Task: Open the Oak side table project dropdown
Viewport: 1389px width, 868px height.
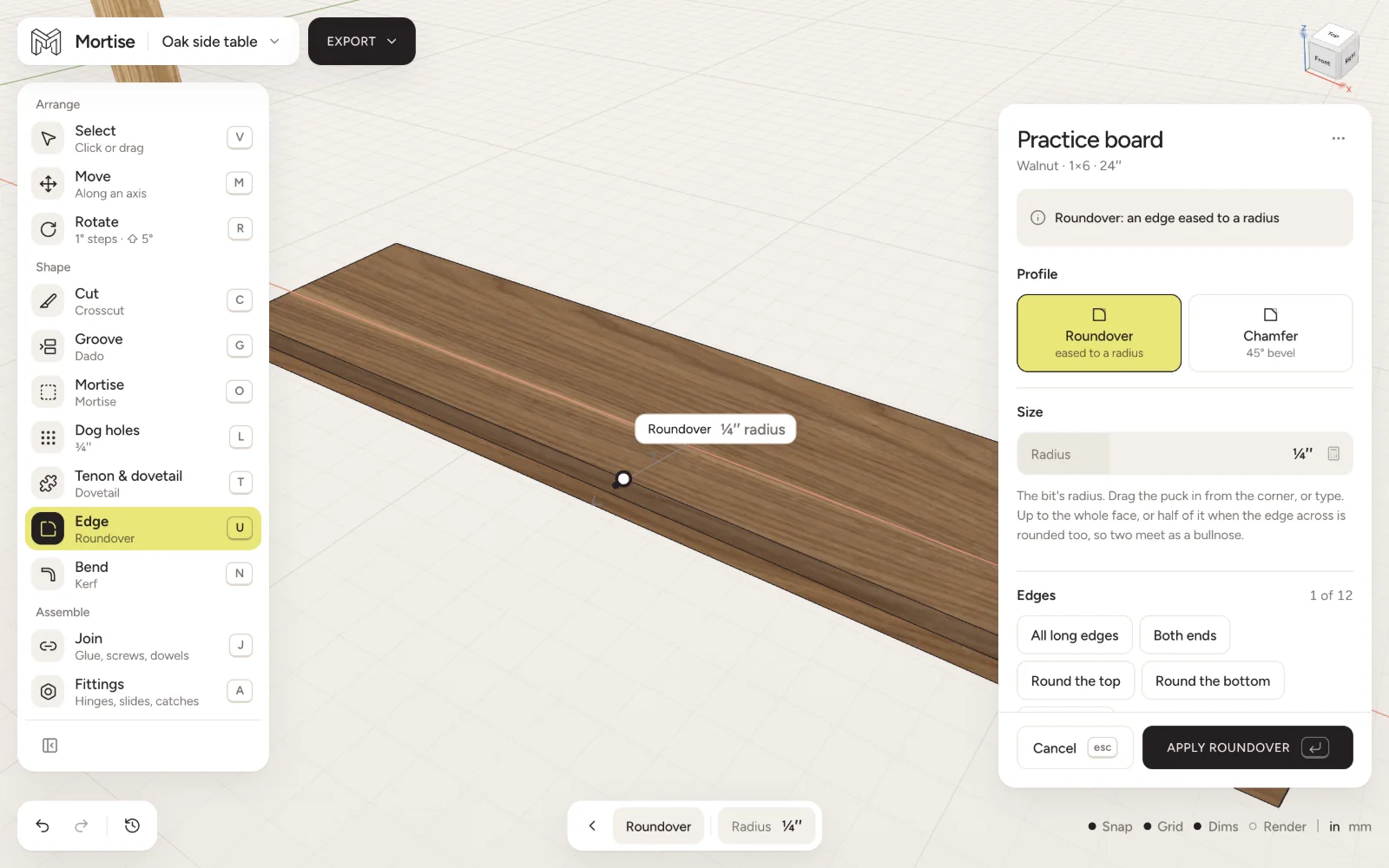Action: click(221, 42)
